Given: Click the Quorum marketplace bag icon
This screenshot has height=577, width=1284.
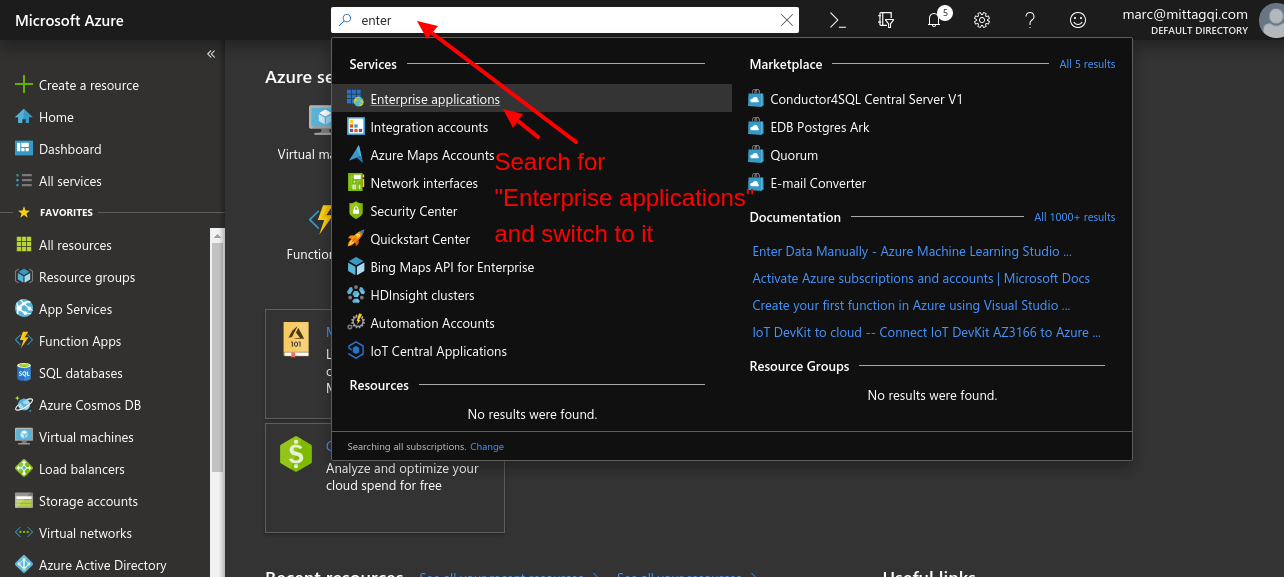Looking at the screenshot, I should pos(755,154).
